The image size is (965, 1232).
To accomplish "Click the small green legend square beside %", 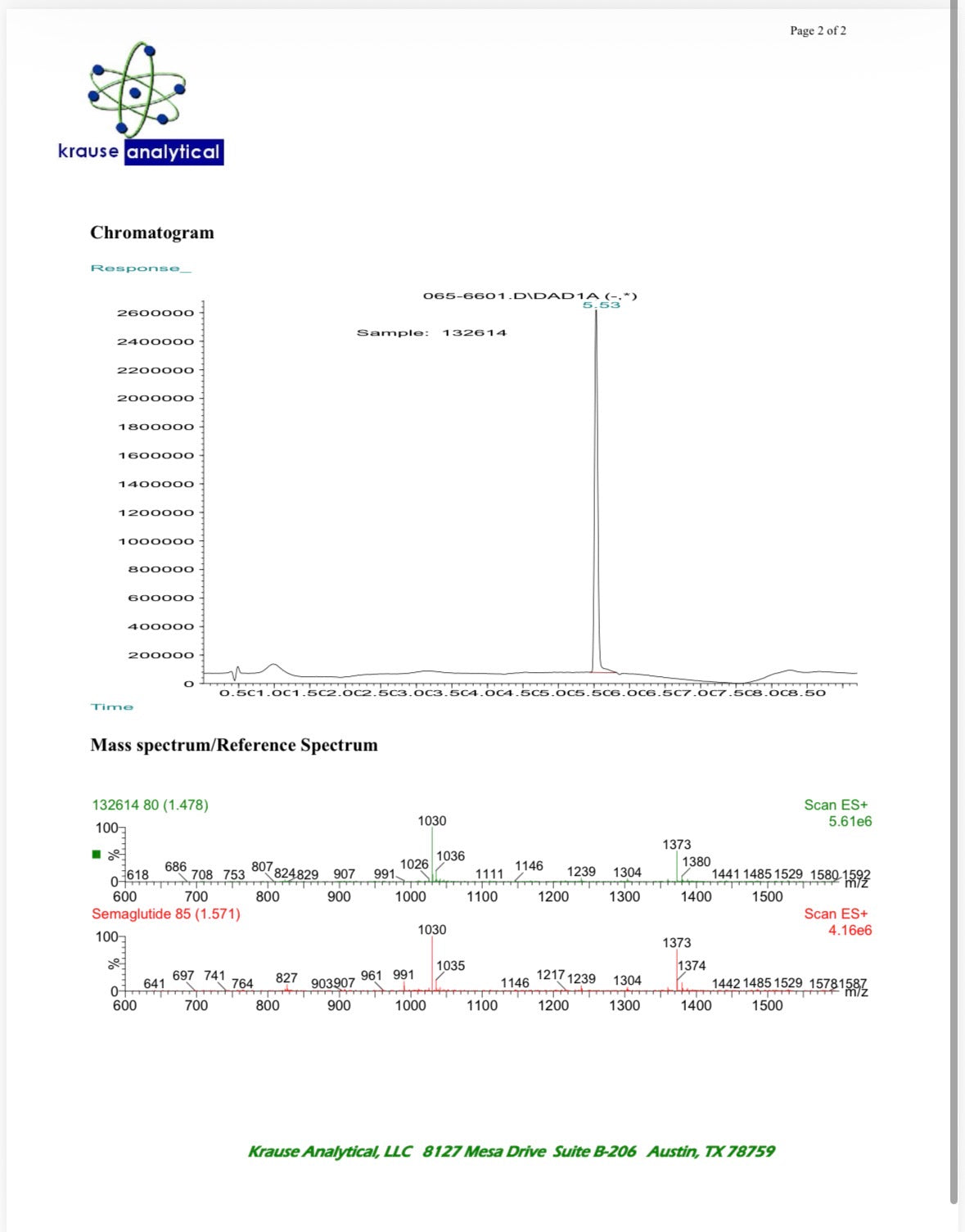I will coord(97,855).
